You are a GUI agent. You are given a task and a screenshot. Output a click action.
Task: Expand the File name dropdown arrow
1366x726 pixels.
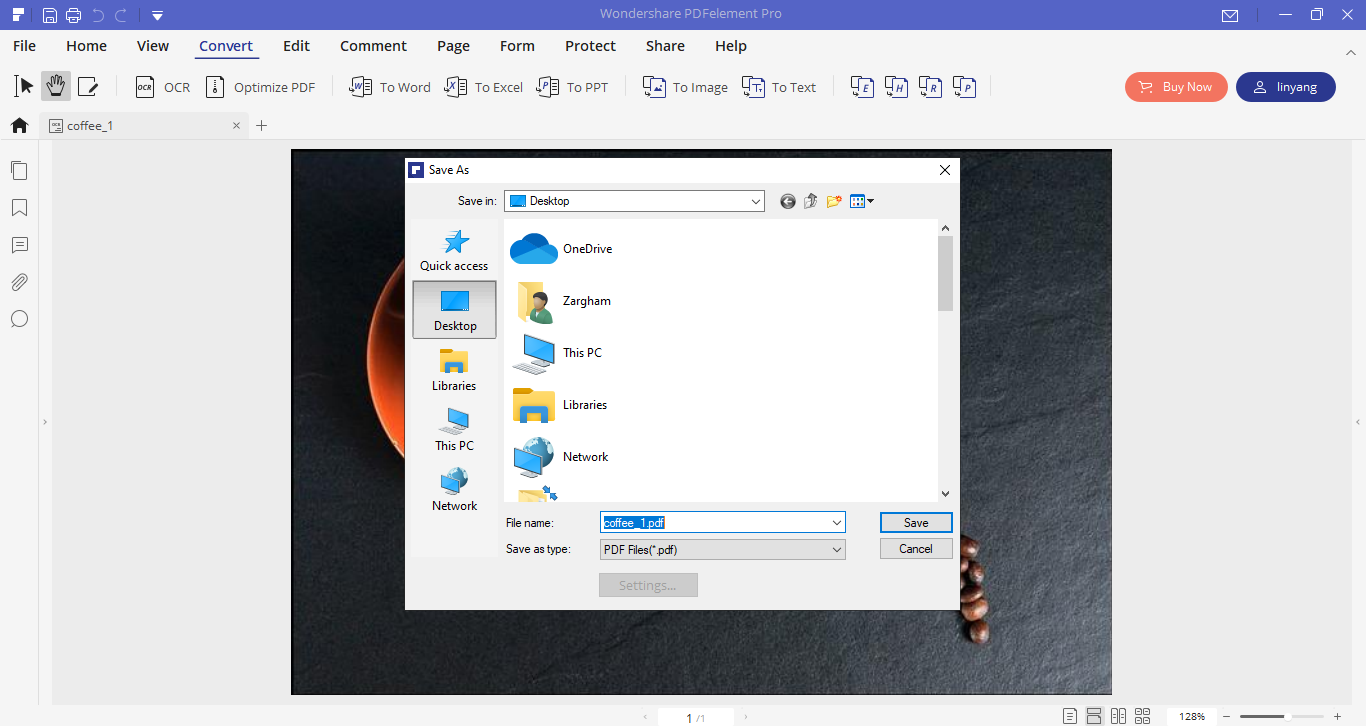[x=837, y=522]
